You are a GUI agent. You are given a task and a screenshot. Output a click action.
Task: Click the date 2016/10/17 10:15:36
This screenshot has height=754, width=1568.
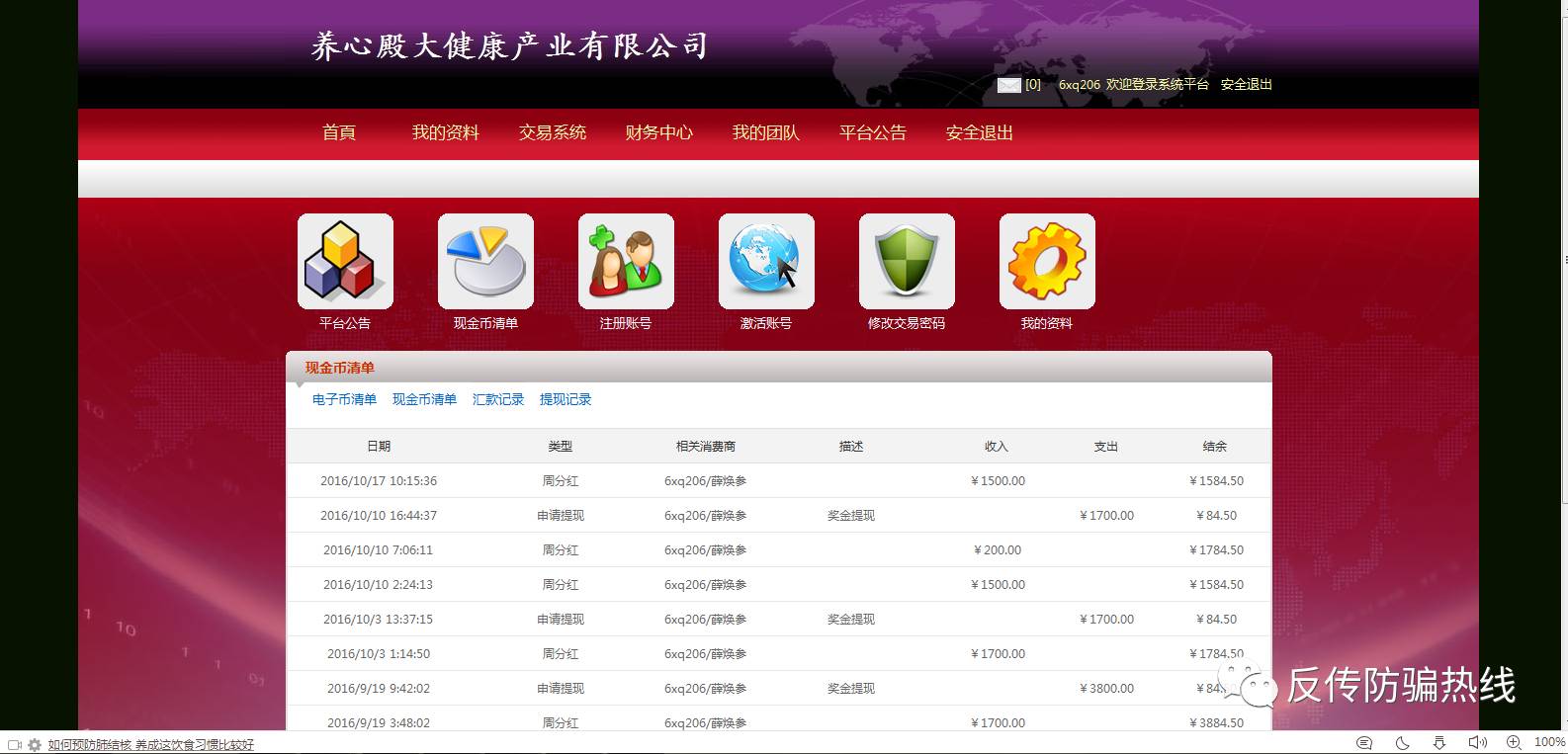coord(379,481)
